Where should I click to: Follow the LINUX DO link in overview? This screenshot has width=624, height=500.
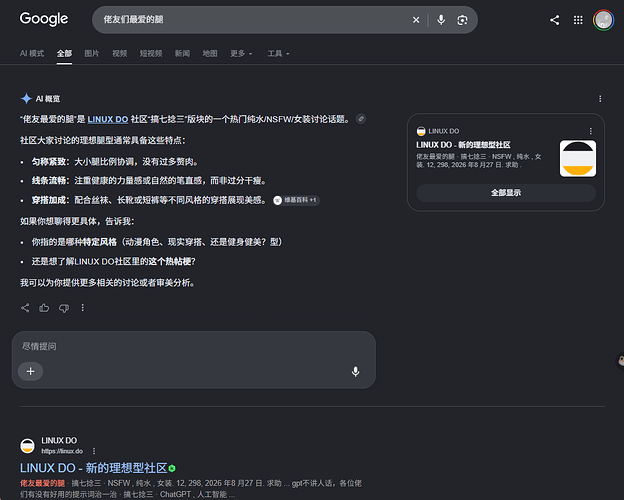tap(107, 119)
